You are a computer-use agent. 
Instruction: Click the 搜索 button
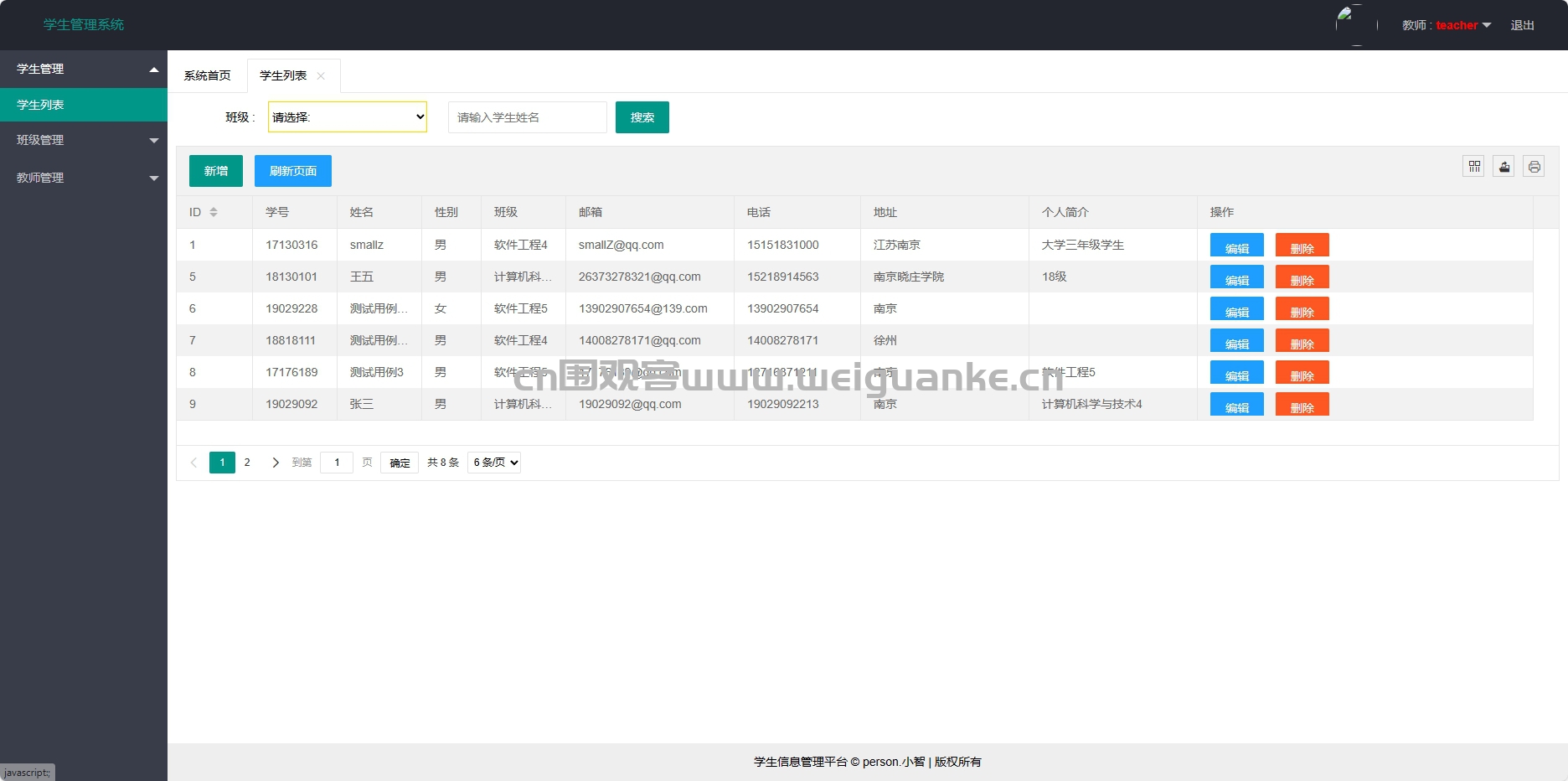[642, 117]
